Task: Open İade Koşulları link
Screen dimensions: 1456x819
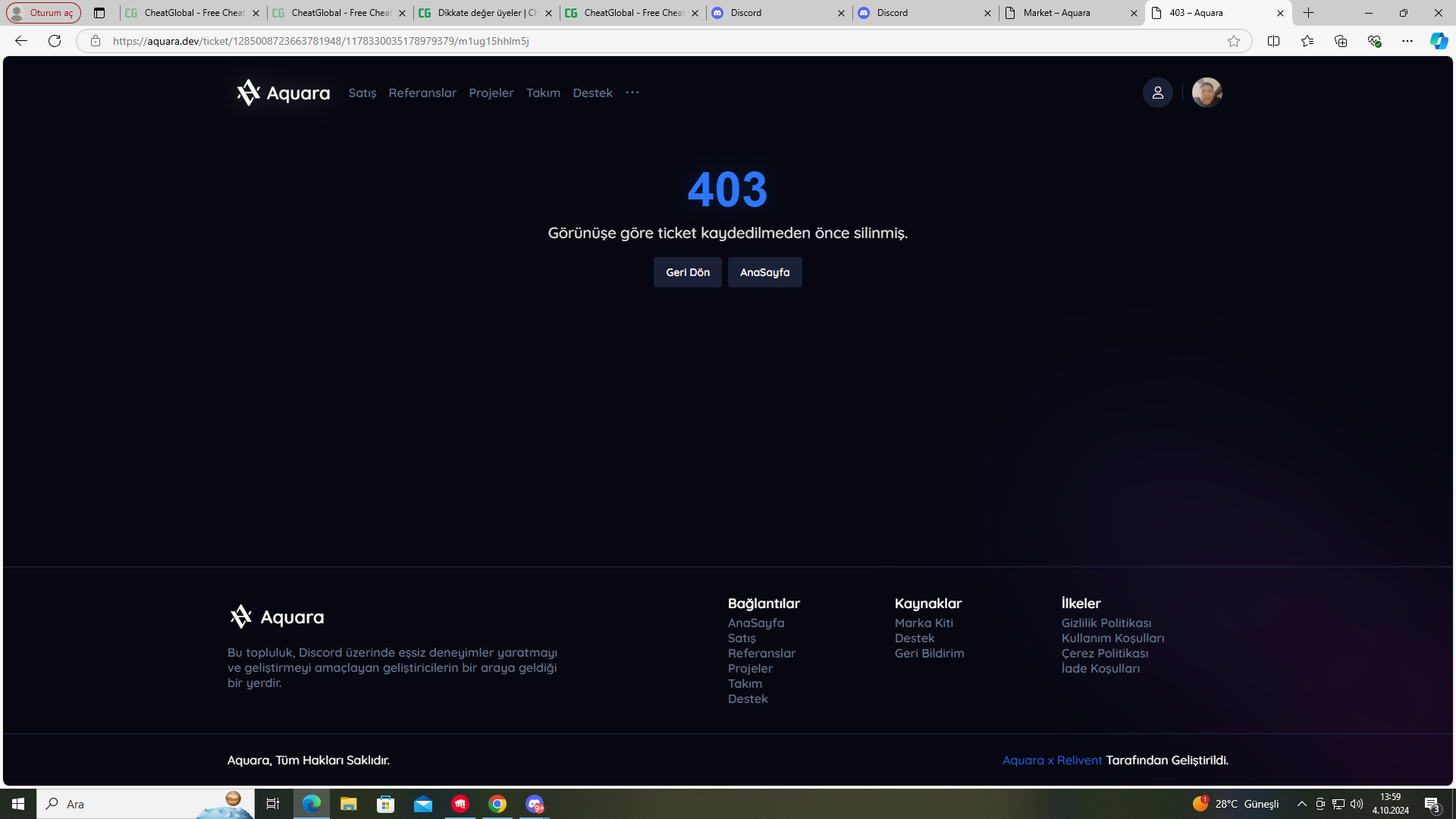Action: (x=1100, y=668)
